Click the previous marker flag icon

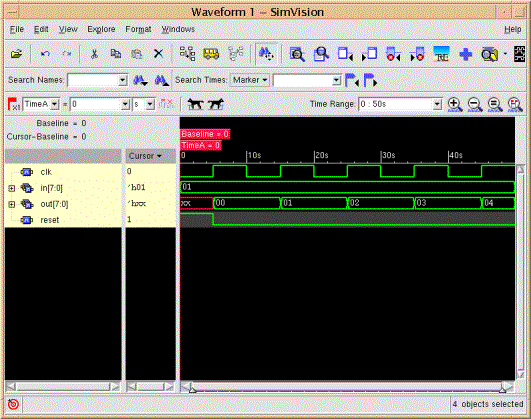[352, 81]
